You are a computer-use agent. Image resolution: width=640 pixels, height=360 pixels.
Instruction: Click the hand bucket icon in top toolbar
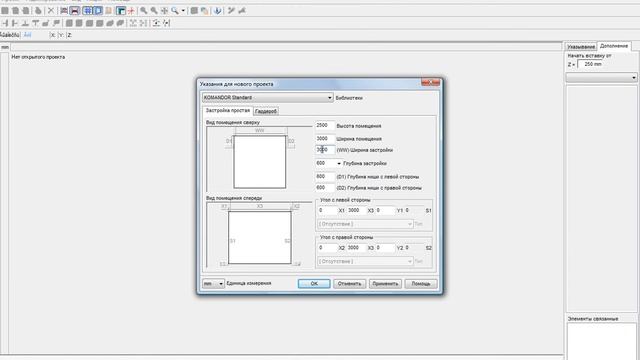pyautogui.click(x=38, y=11)
